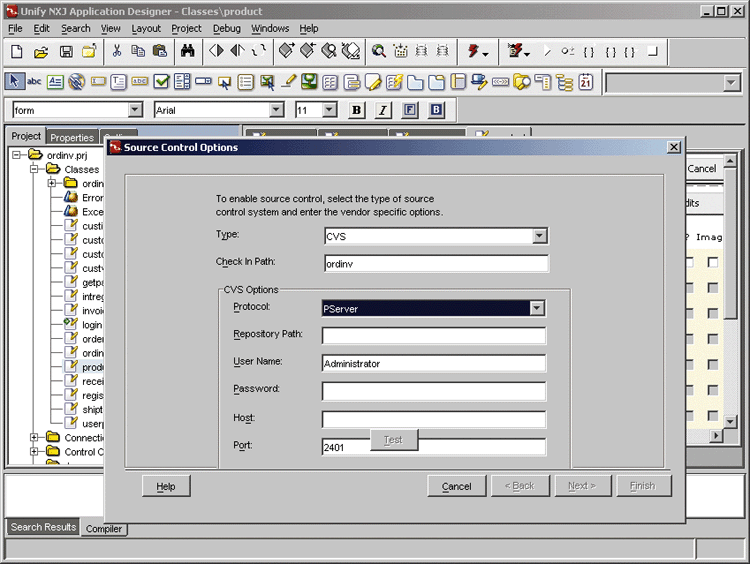Select the folder with magnifier tool

521,82
